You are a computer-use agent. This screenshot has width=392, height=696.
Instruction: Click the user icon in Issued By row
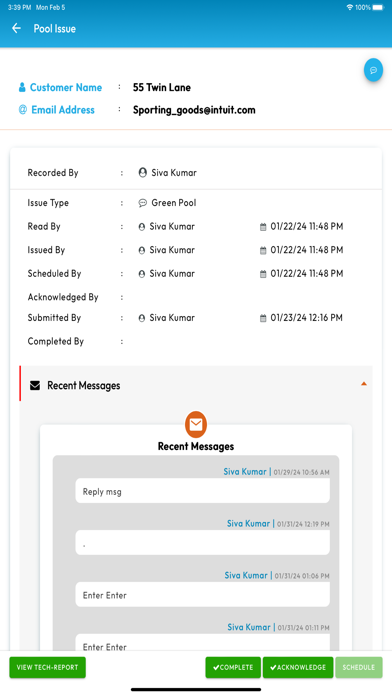click(142, 250)
